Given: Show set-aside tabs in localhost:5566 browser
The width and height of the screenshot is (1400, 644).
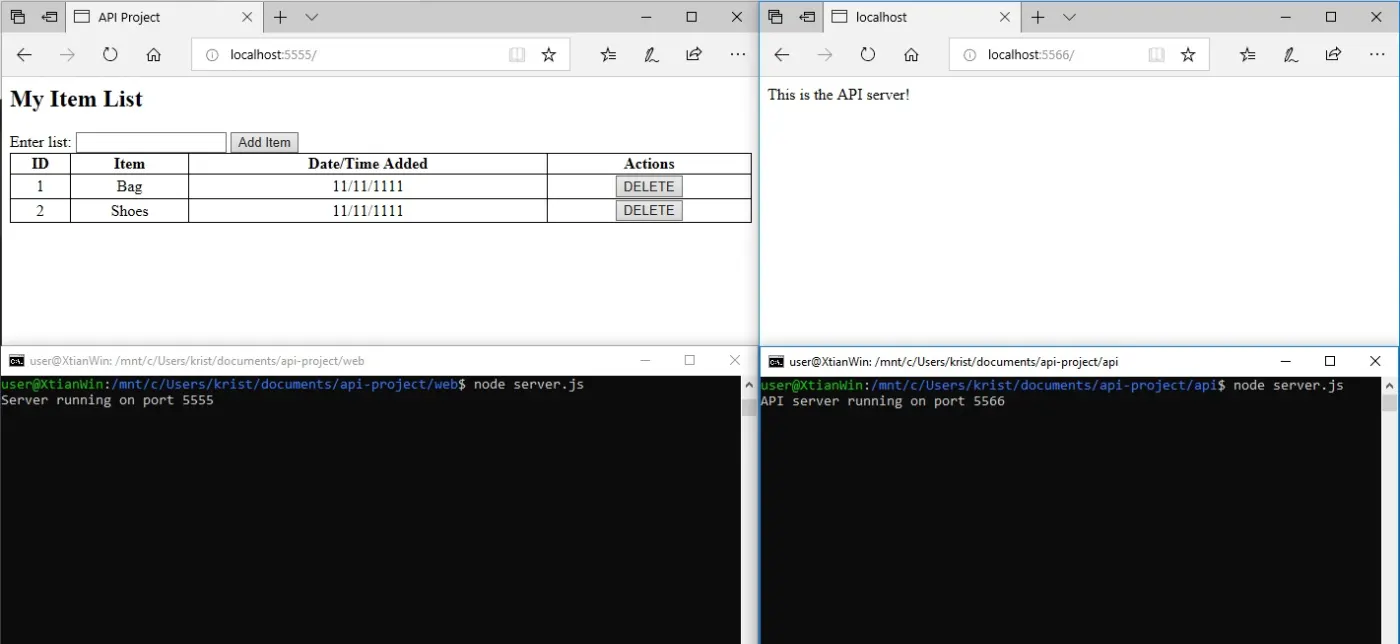Looking at the screenshot, I should pyautogui.click(x=776, y=17).
